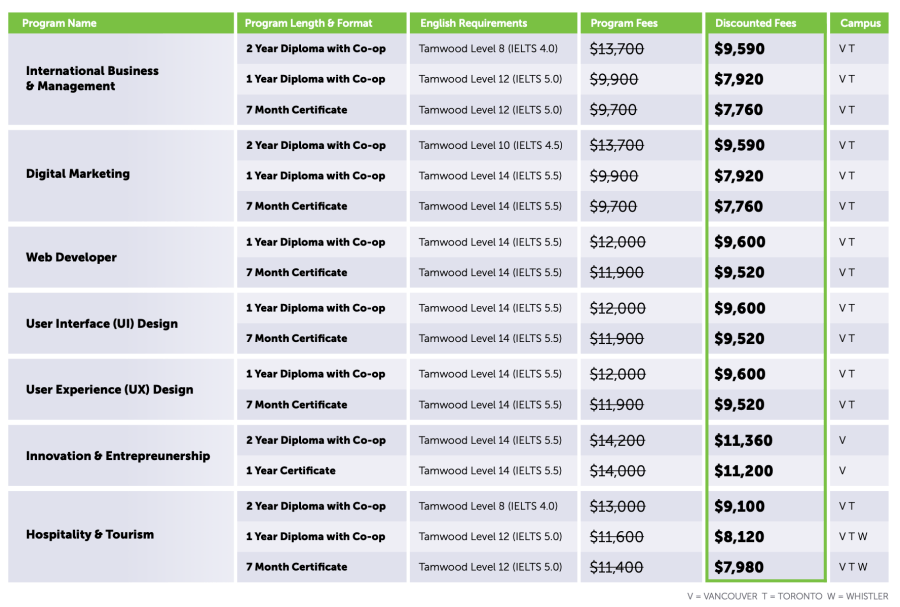The width and height of the screenshot is (900, 607).
Task: Click the $11,360 discounted fee
Action: (743, 441)
